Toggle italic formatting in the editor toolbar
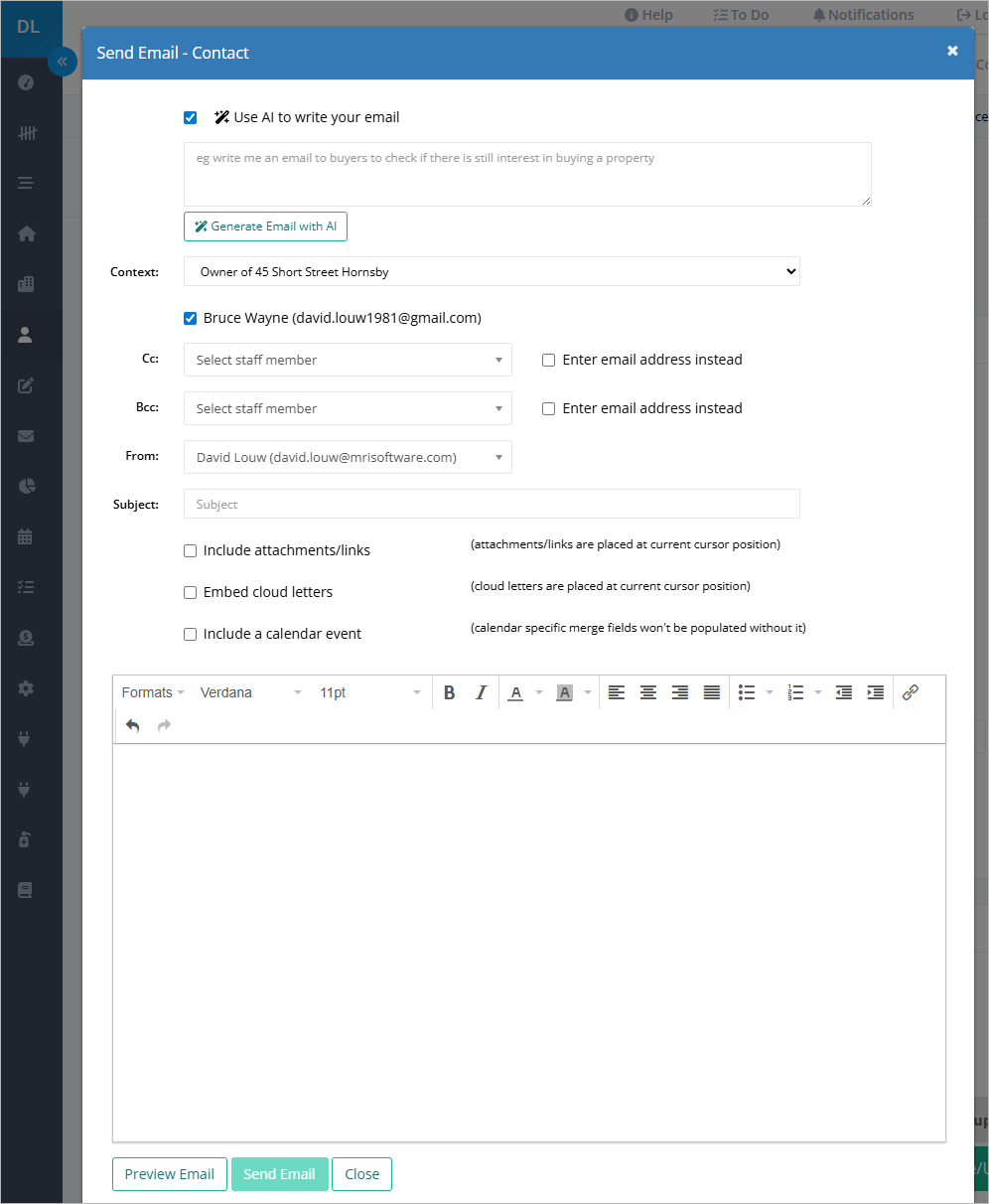The image size is (989, 1204). 482,692
